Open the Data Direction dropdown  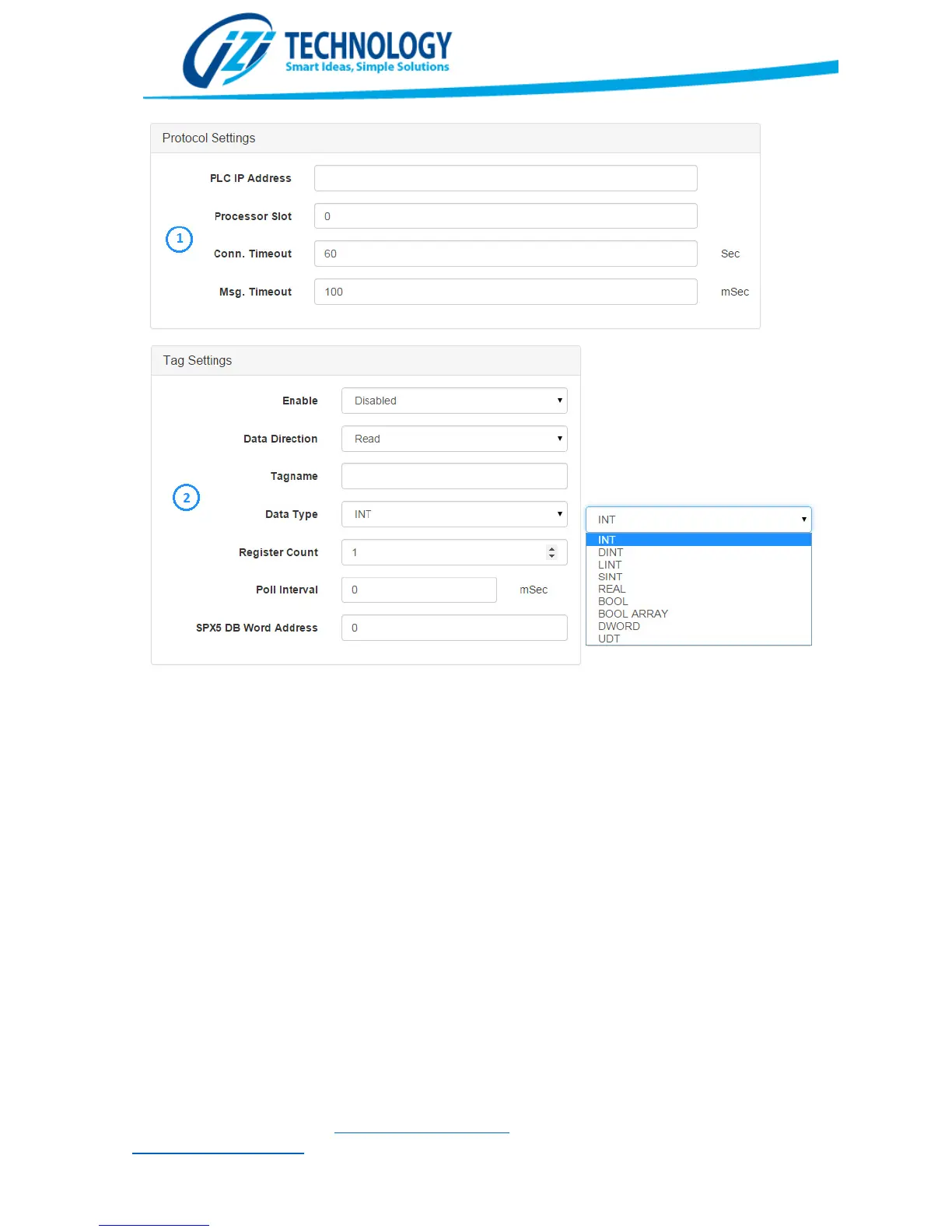point(454,439)
